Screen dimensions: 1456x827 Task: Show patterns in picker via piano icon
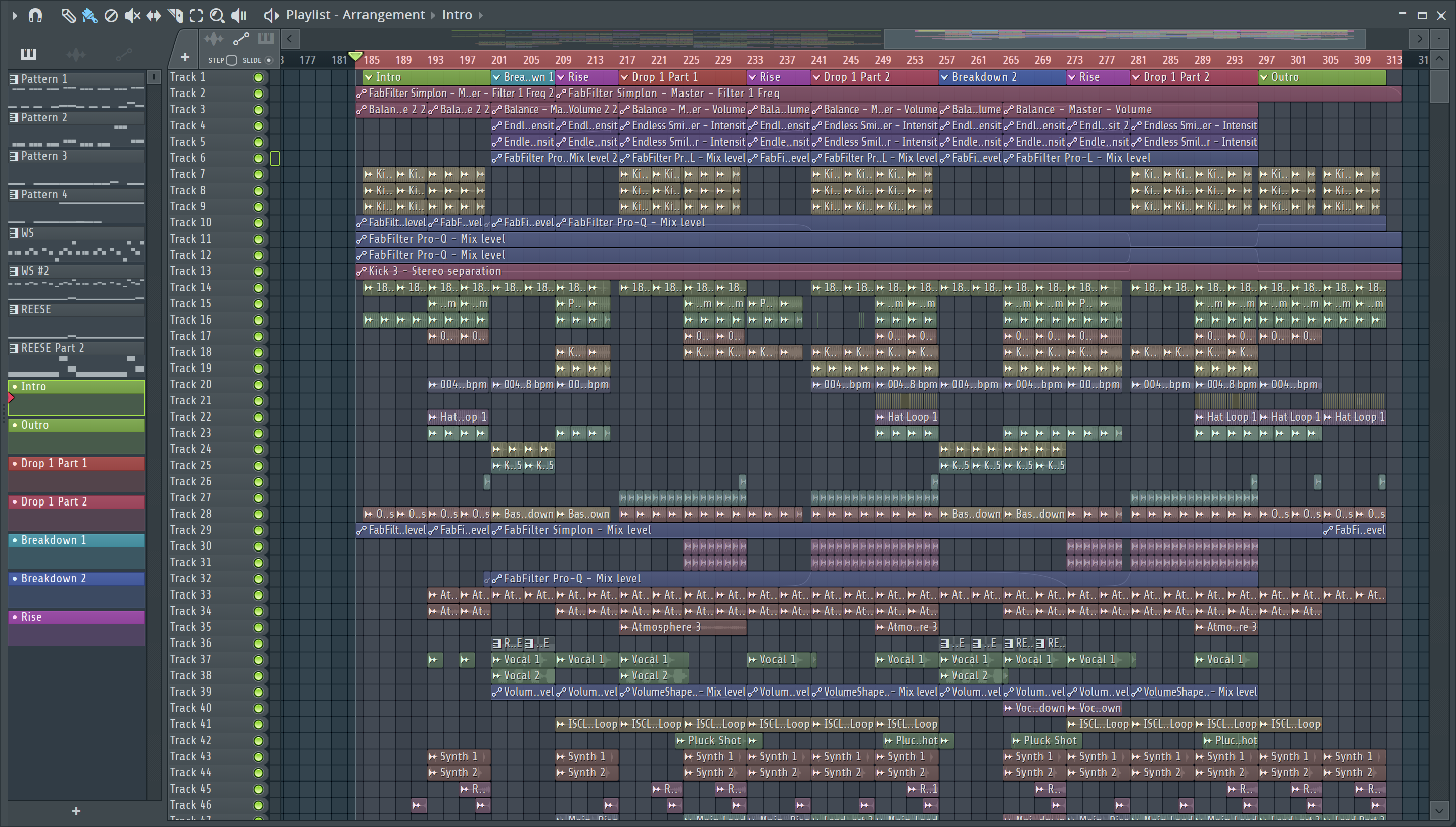pos(28,55)
